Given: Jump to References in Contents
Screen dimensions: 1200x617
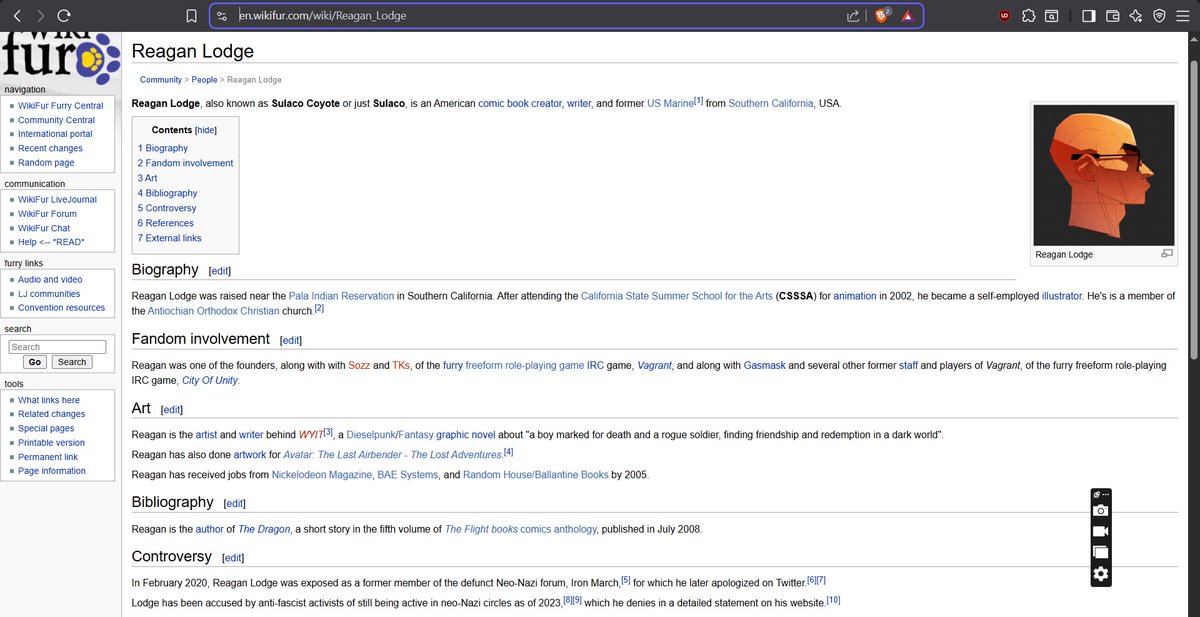Looking at the screenshot, I should (x=166, y=223).
